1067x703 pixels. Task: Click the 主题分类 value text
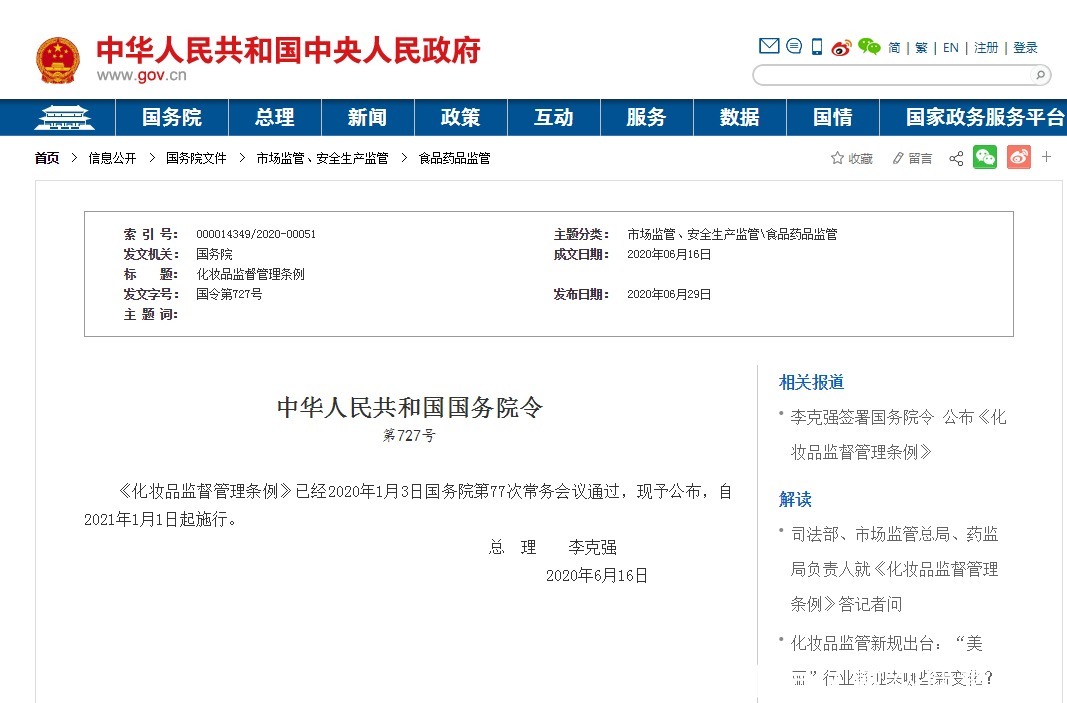click(732, 234)
